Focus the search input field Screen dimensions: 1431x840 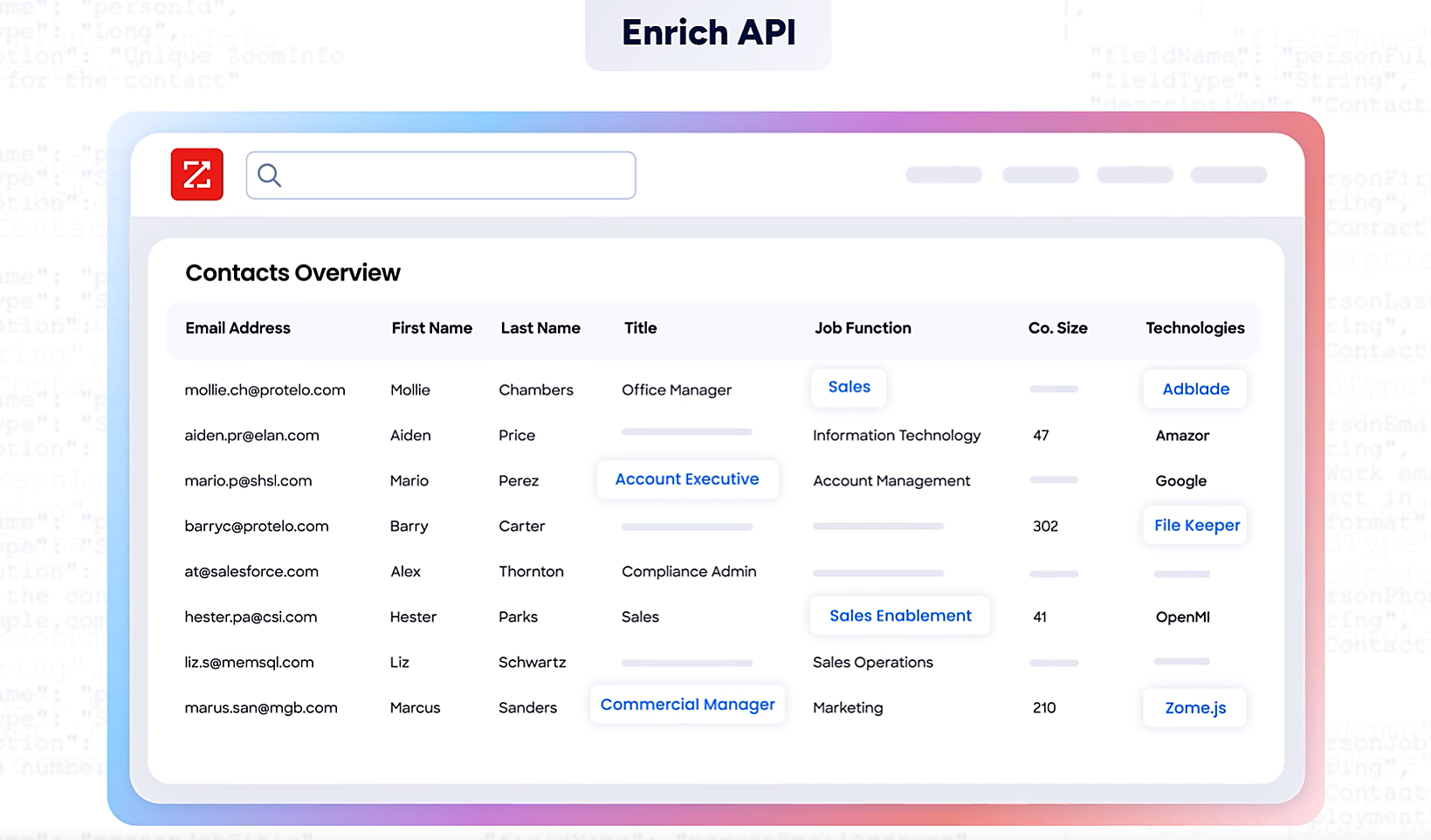tap(441, 176)
